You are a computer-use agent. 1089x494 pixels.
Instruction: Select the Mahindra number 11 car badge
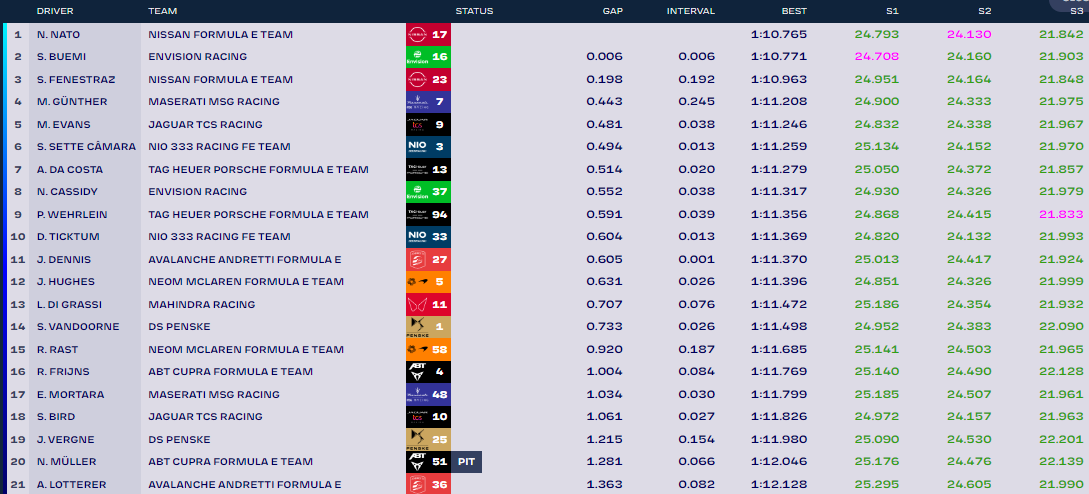428,304
